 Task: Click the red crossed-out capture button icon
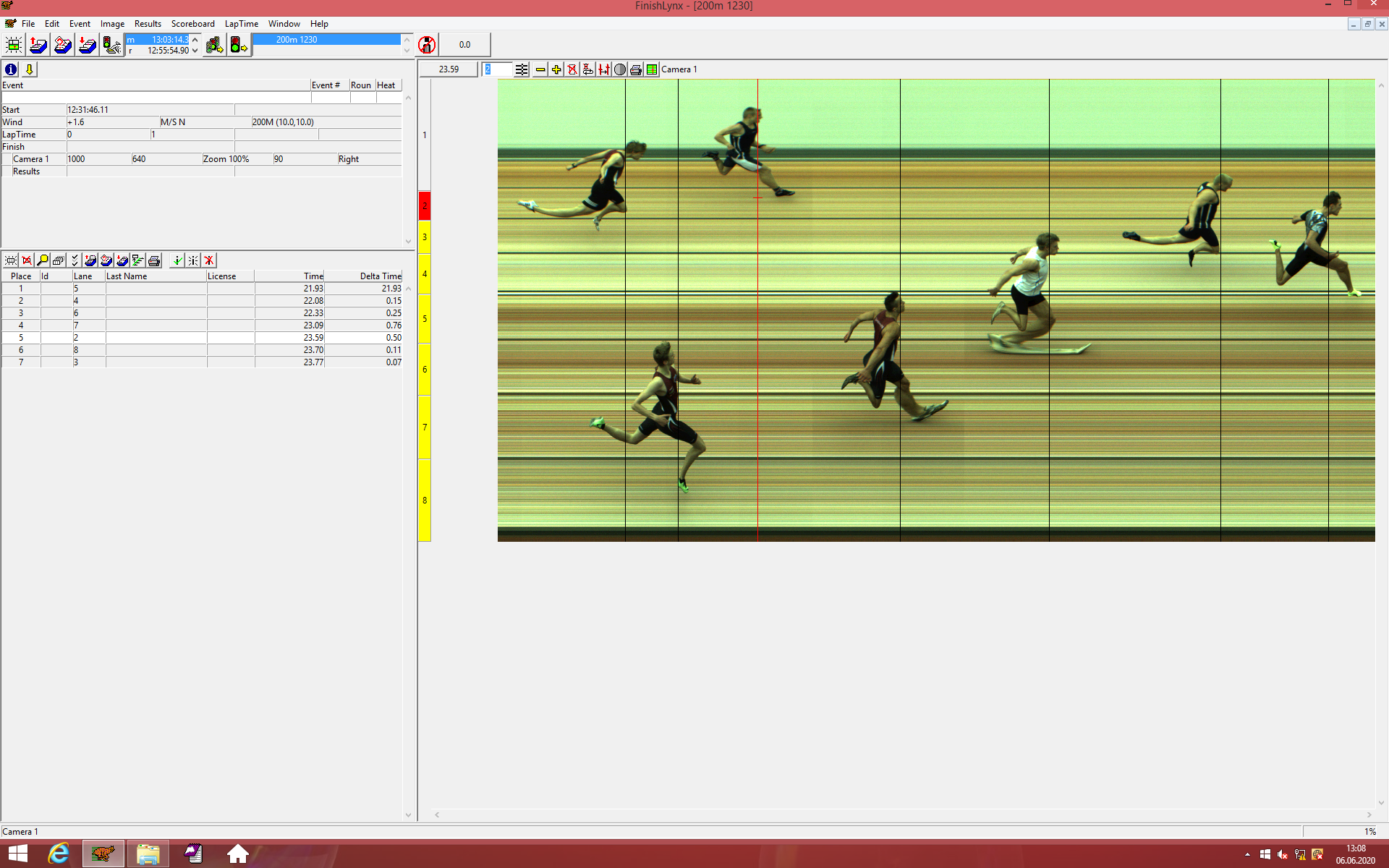click(x=427, y=45)
